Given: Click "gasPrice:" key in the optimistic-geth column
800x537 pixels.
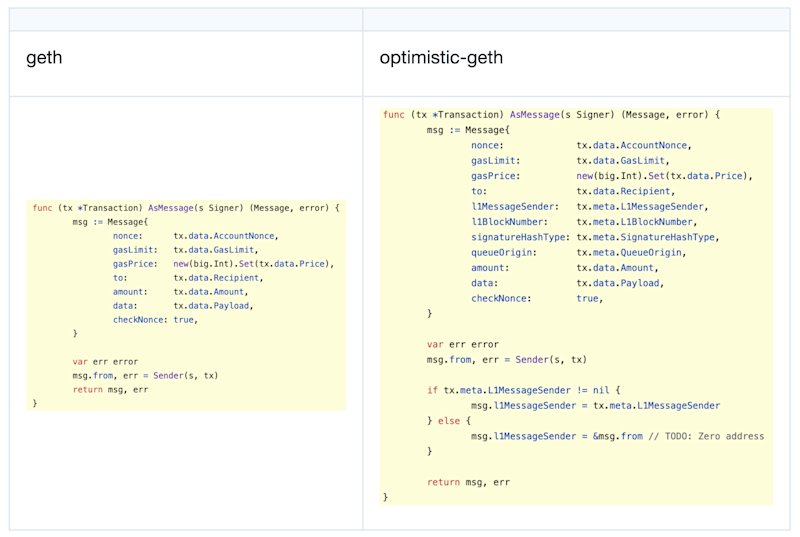Looking at the screenshot, I should 495,176.
